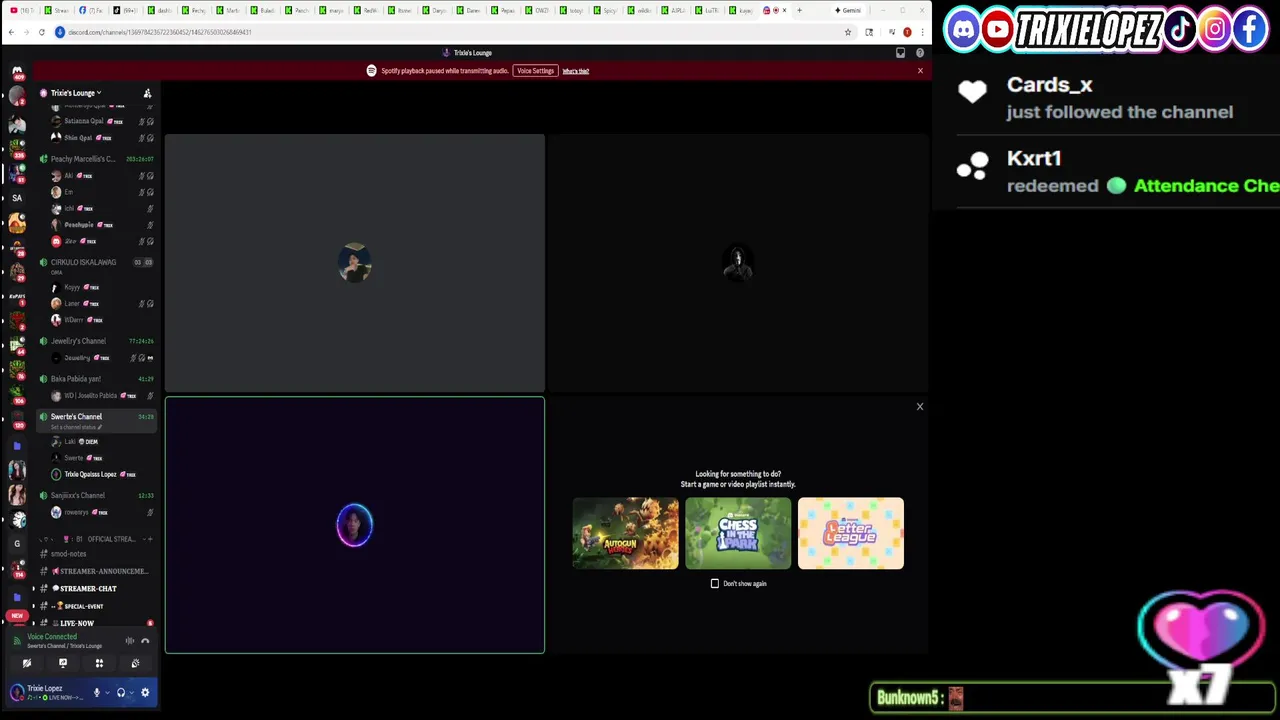Click user rowenrys in Sanjiixx's Channel
The image size is (1280, 720).
click(x=96, y=512)
